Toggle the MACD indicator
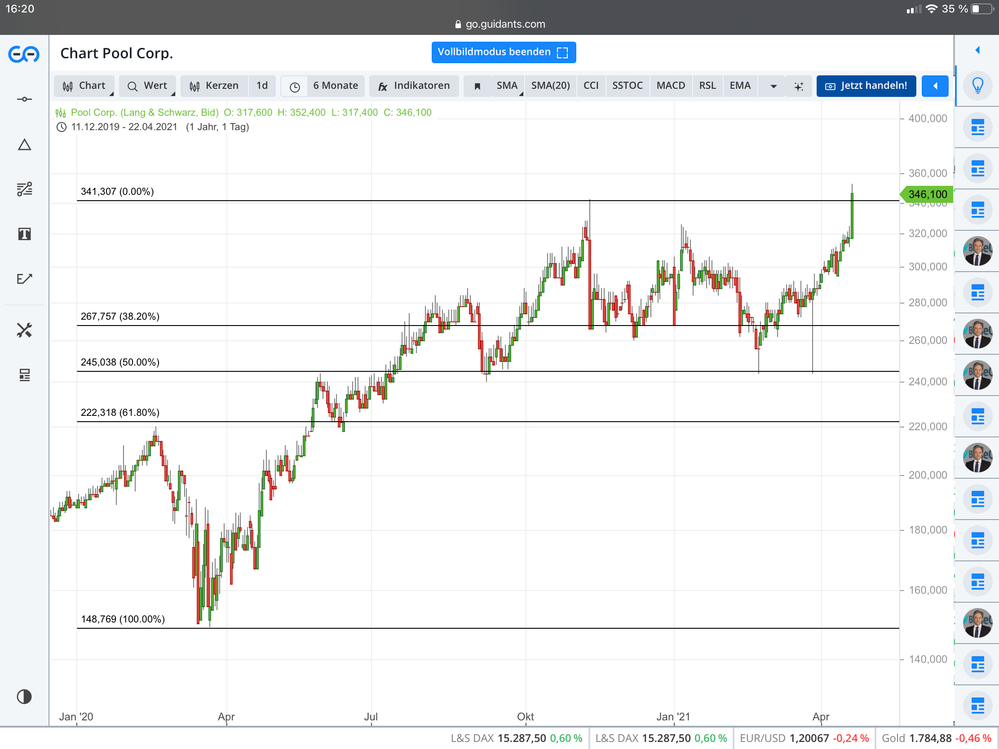Viewport: 999px width, 749px height. pos(670,86)
